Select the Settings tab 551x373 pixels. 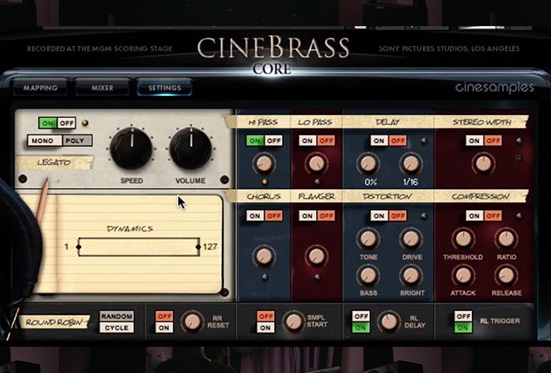pyautogui.click(x=164, y=88)
